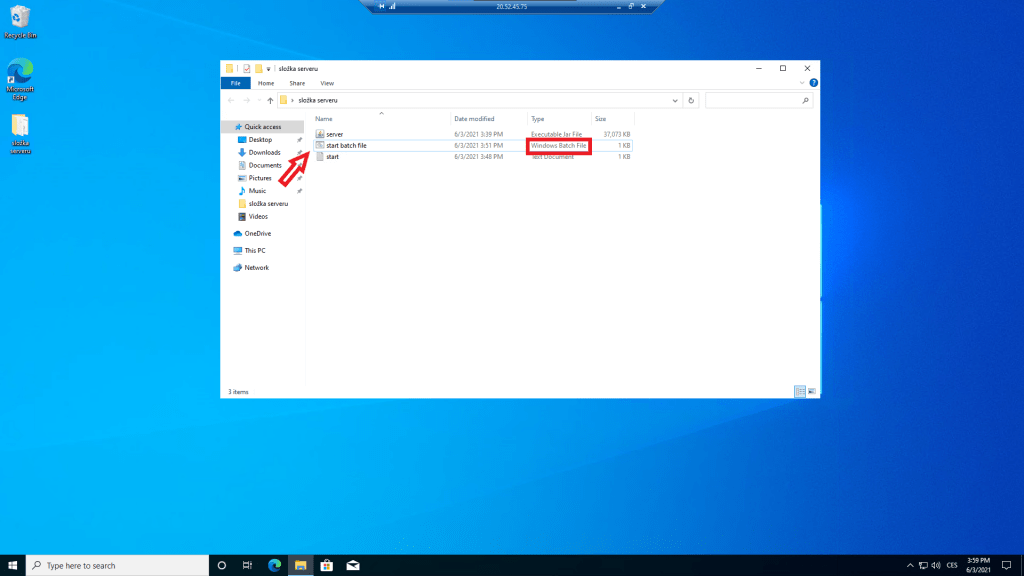Open Microsoft Store from the taskbar

(x=326, y=565)
